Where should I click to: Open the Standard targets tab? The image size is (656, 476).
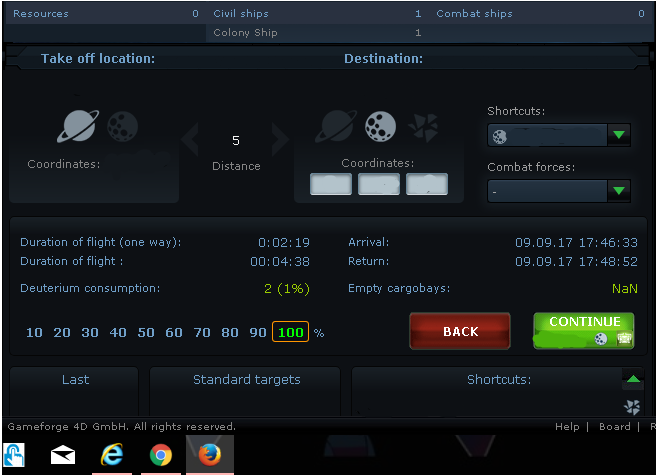[x=246, y=379]
